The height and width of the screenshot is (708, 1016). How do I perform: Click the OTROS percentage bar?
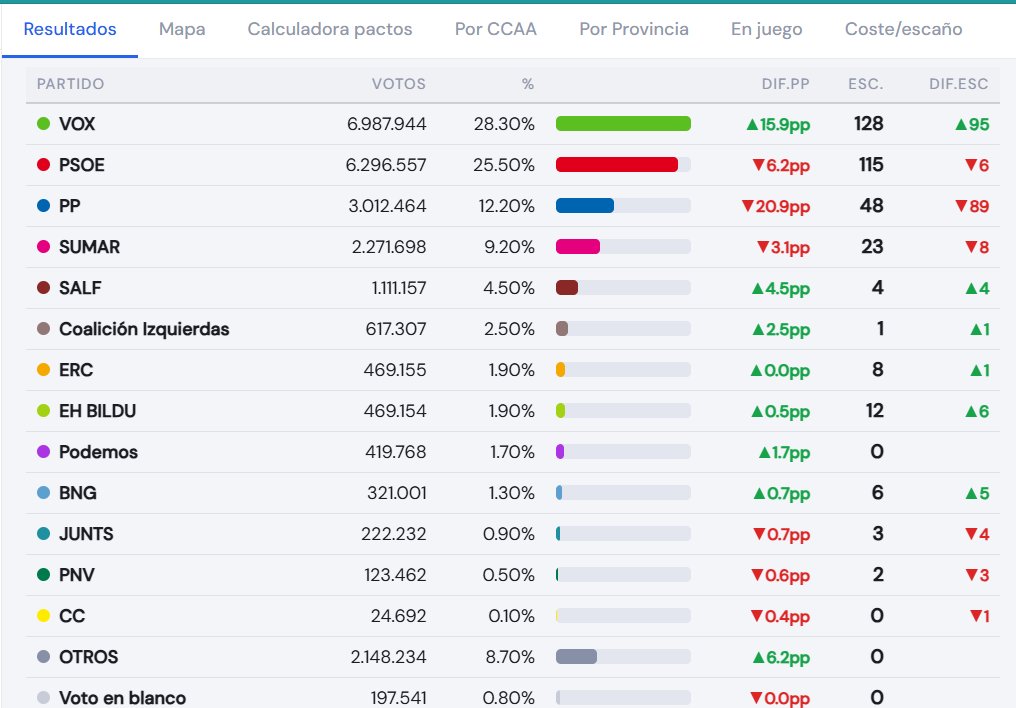tap(623, 657)
